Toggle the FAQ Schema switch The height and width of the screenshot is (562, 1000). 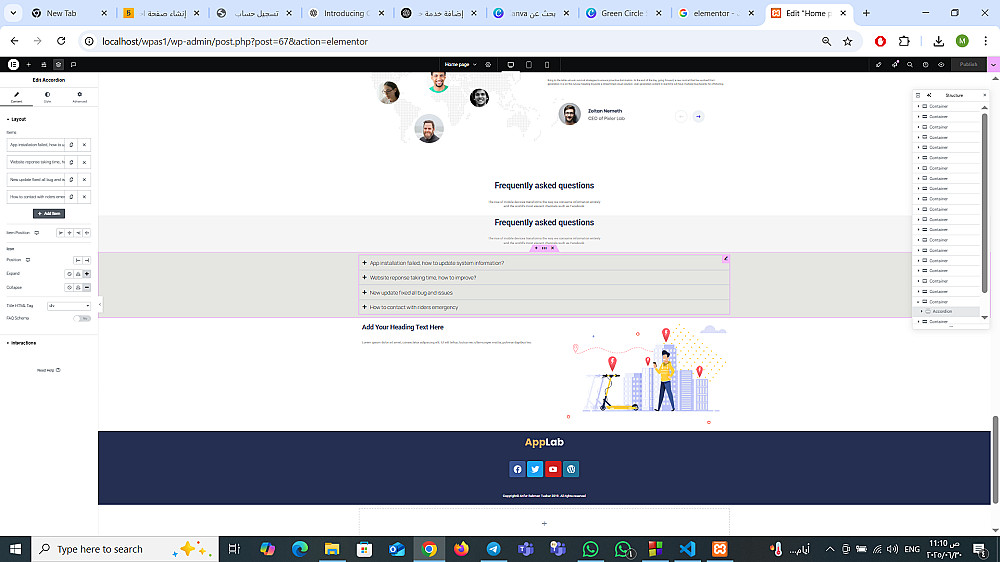click(82, 318)
